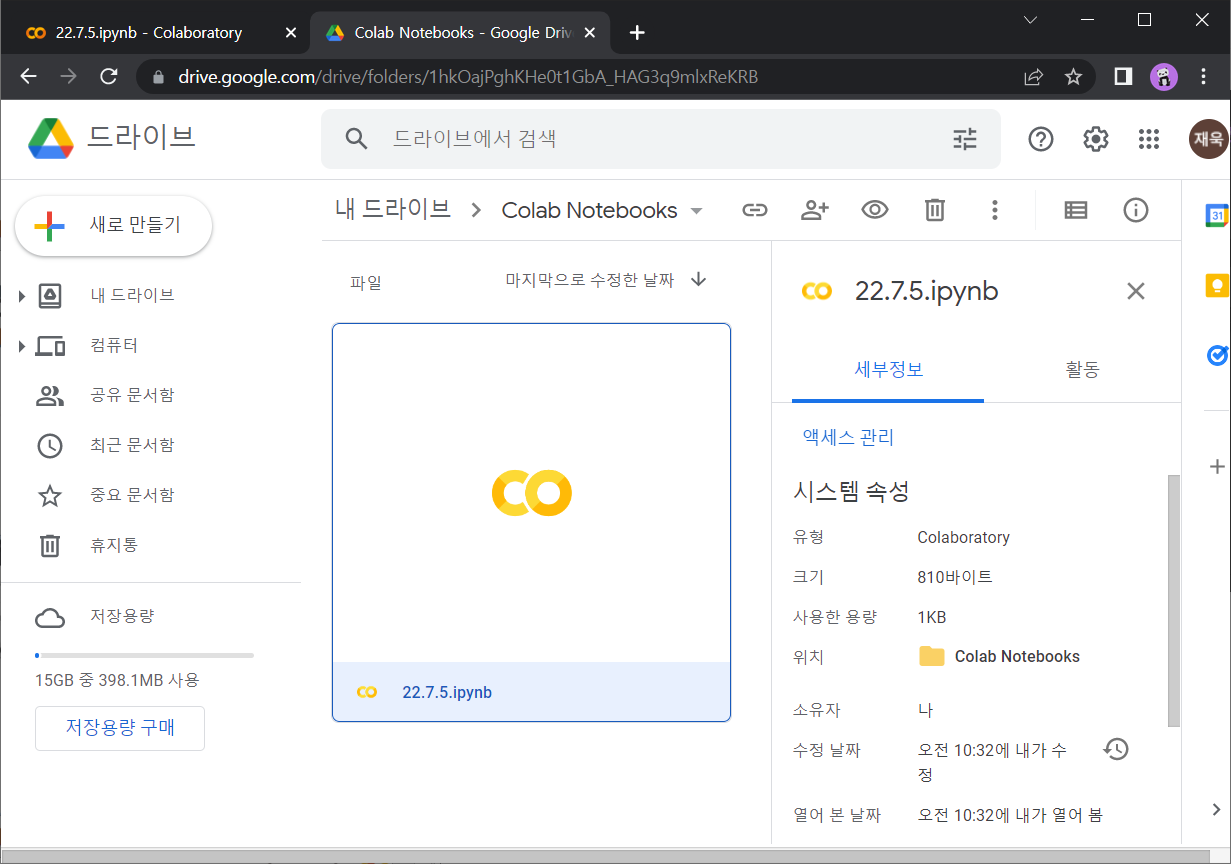Open the Colab Notebooks location folder link in details
This screenshot has width=1231, height=864.
click(1000, 657)
